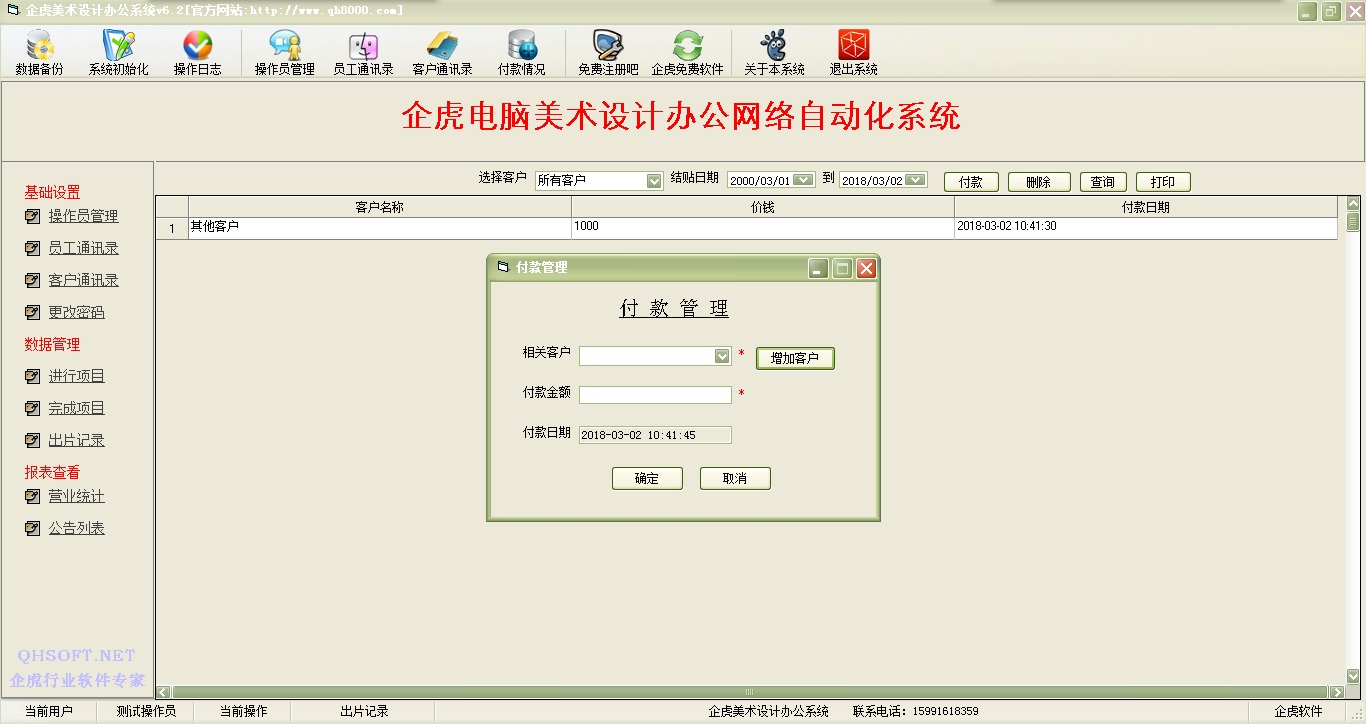Click the note icon beside 营业统计
The height and width of the screenshot is (724, 1366).
[33, 496]
